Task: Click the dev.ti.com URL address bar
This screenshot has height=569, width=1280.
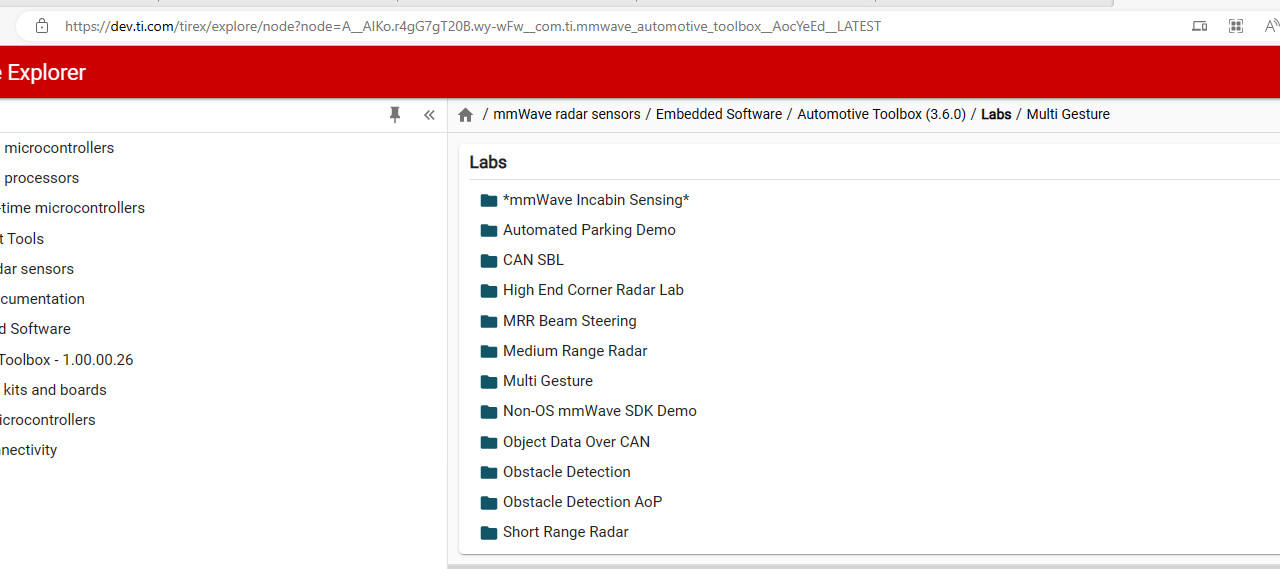Action: coord(473,26)
